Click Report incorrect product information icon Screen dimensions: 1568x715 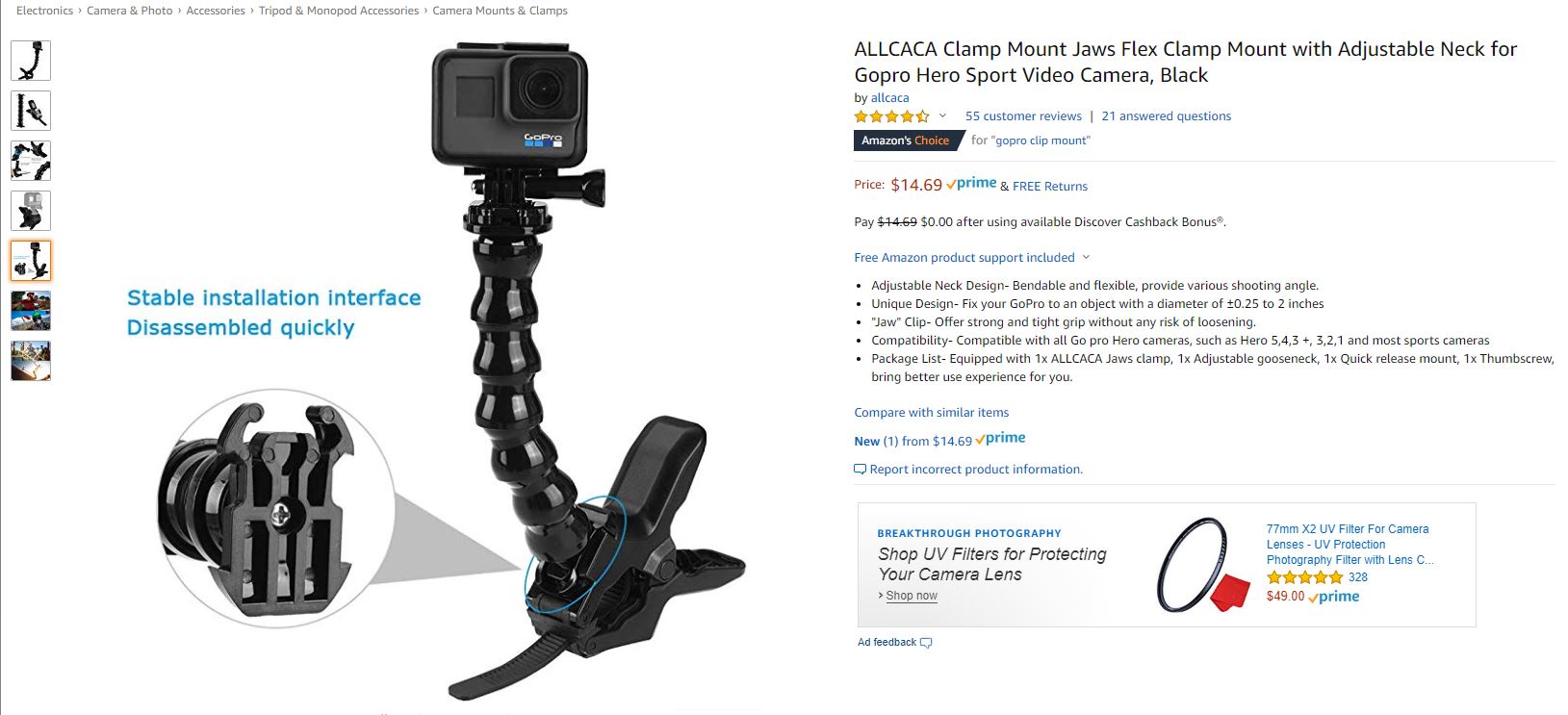coord(861,470)
